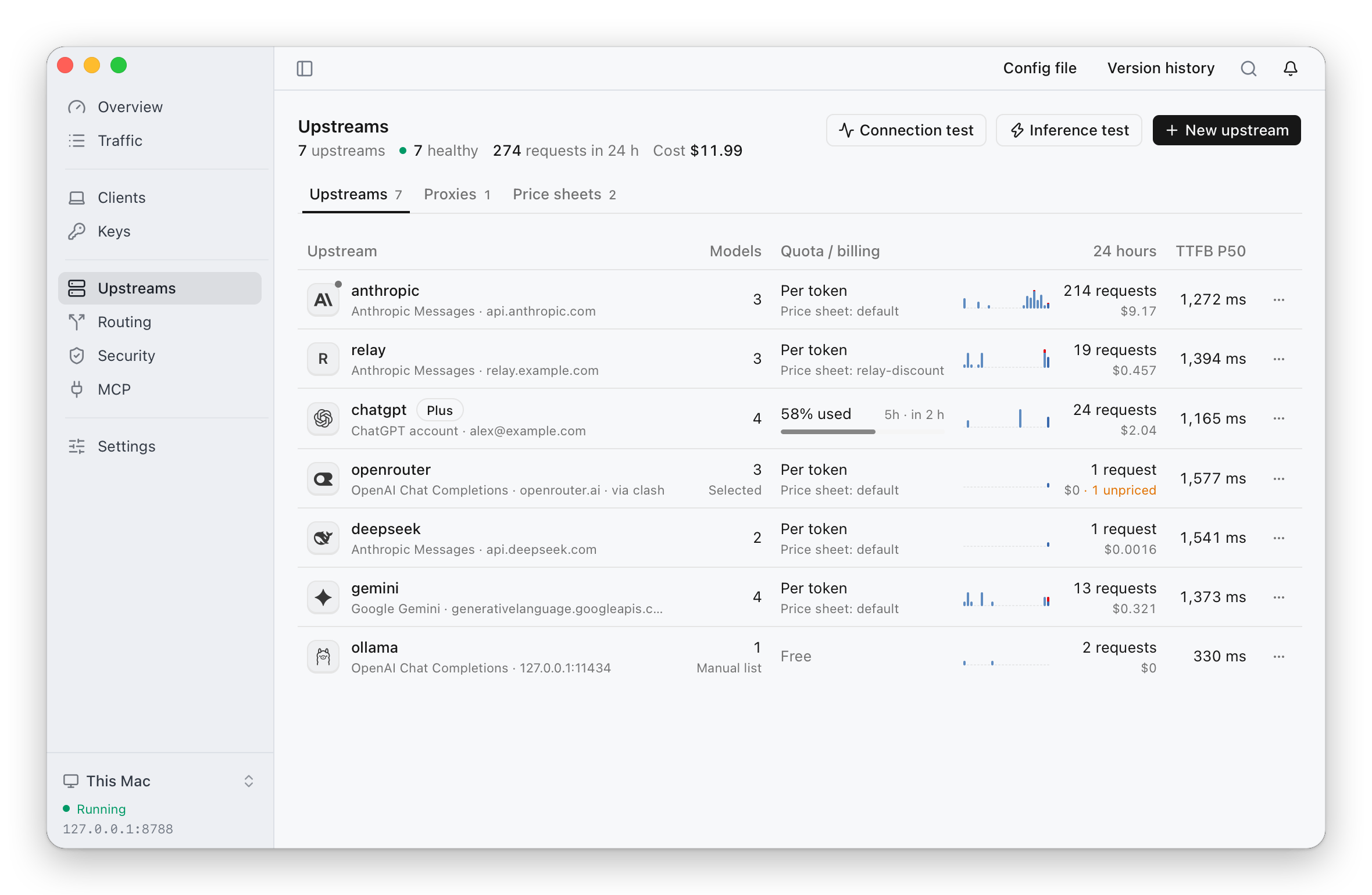
Task: Open Settings in the sidebar
Action: point(160,446)
